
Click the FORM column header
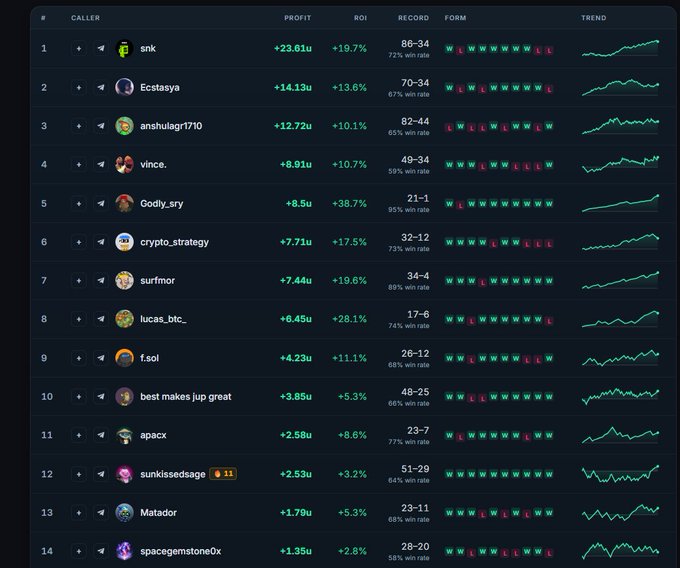click(455, 18)
